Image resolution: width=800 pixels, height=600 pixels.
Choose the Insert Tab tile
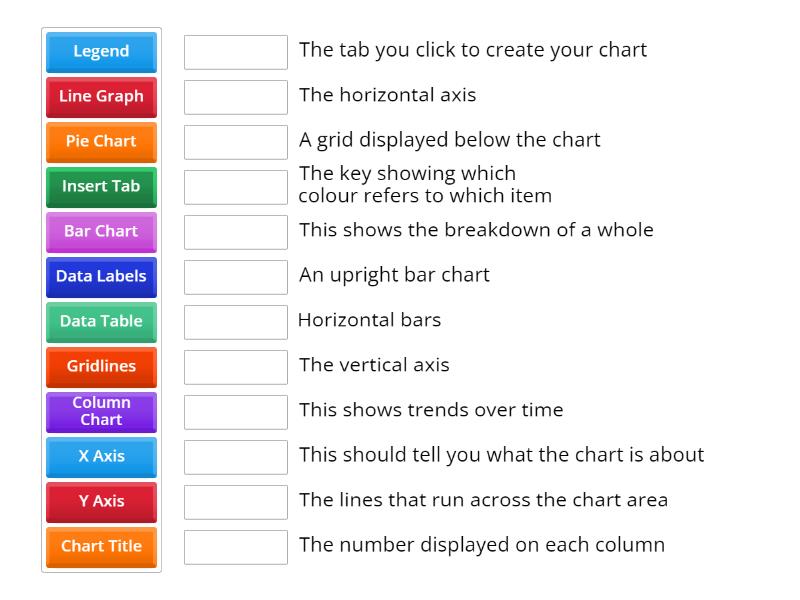(101, 187)
